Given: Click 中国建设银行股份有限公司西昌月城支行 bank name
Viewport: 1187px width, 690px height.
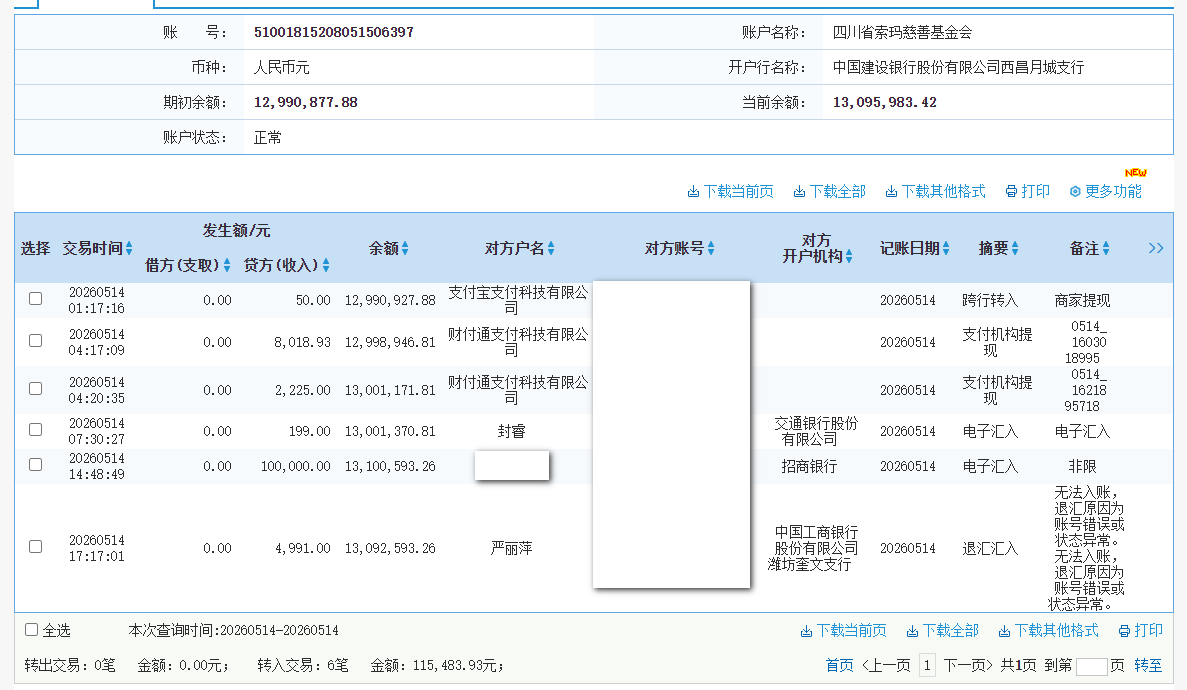Looking at the screenshot, I should (x=958, y=67).
